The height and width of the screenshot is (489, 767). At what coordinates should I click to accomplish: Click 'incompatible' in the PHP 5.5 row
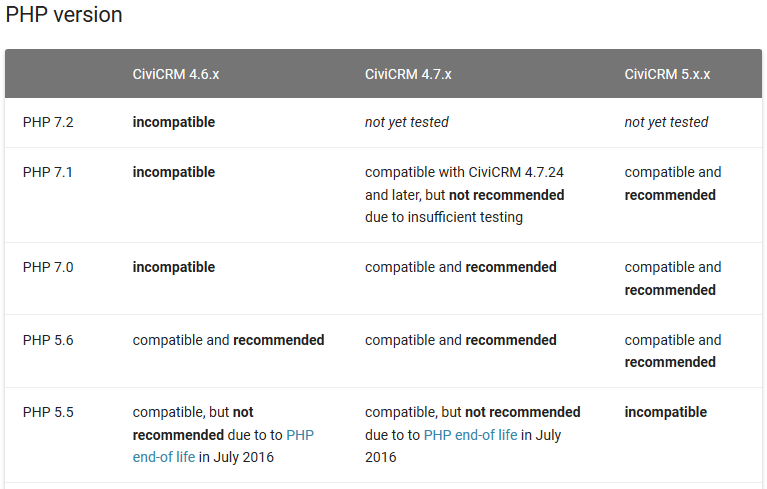click(x=666, y=412)
